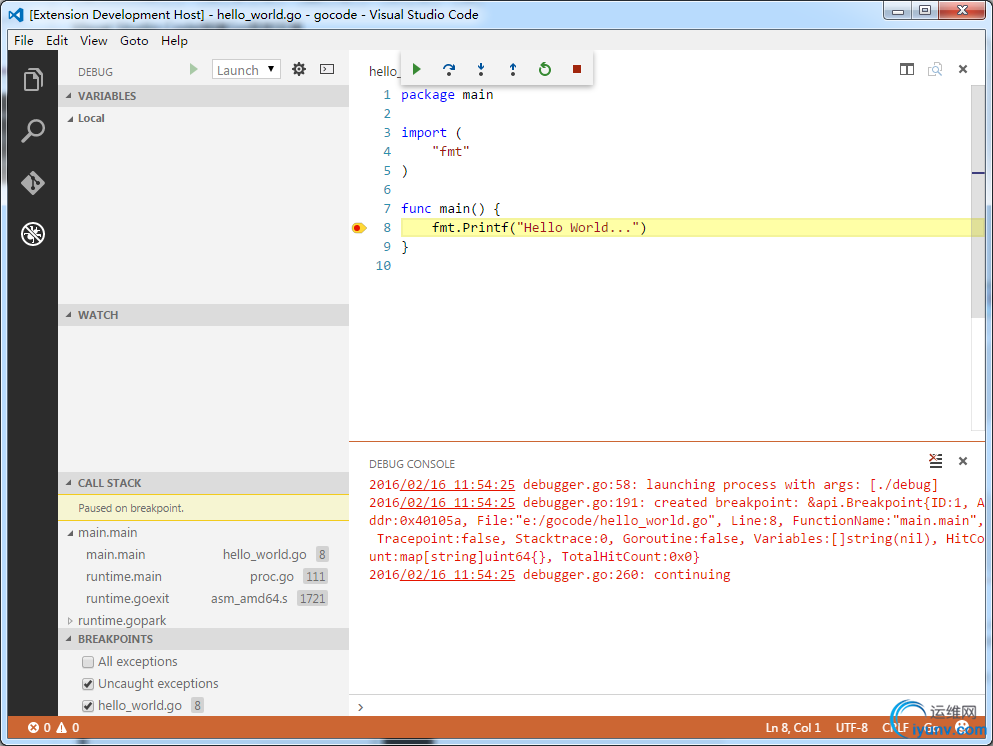Expand the runtime.gopark call stack entry
This screenshot has height=746, width=993.
pyautogui.click(x=70, y=621)
